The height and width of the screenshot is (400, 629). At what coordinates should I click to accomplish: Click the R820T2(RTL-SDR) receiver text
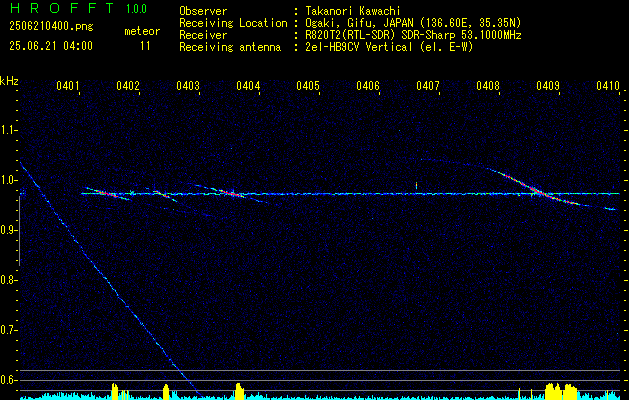(x=413, y=35)
